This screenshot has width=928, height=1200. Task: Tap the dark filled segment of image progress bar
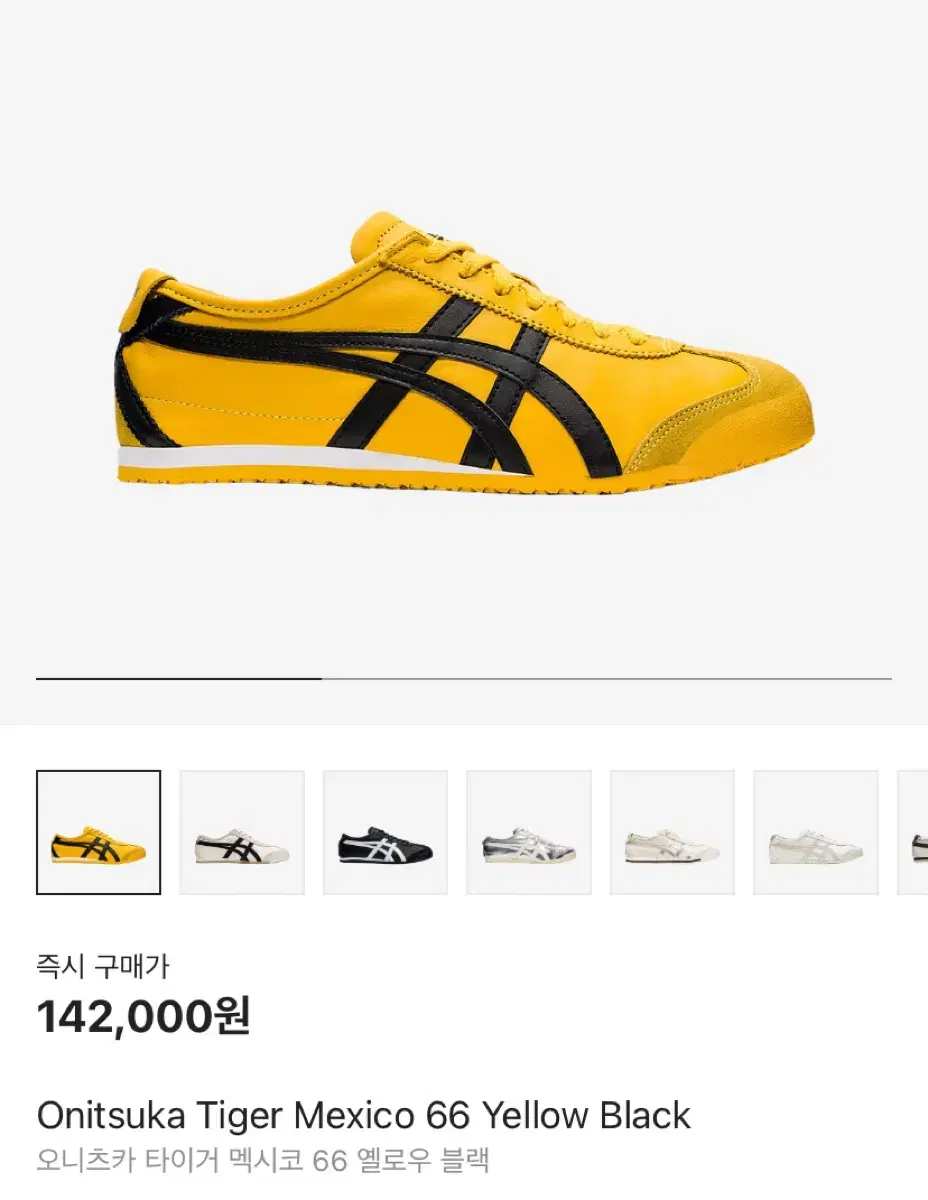click(179, 678)
